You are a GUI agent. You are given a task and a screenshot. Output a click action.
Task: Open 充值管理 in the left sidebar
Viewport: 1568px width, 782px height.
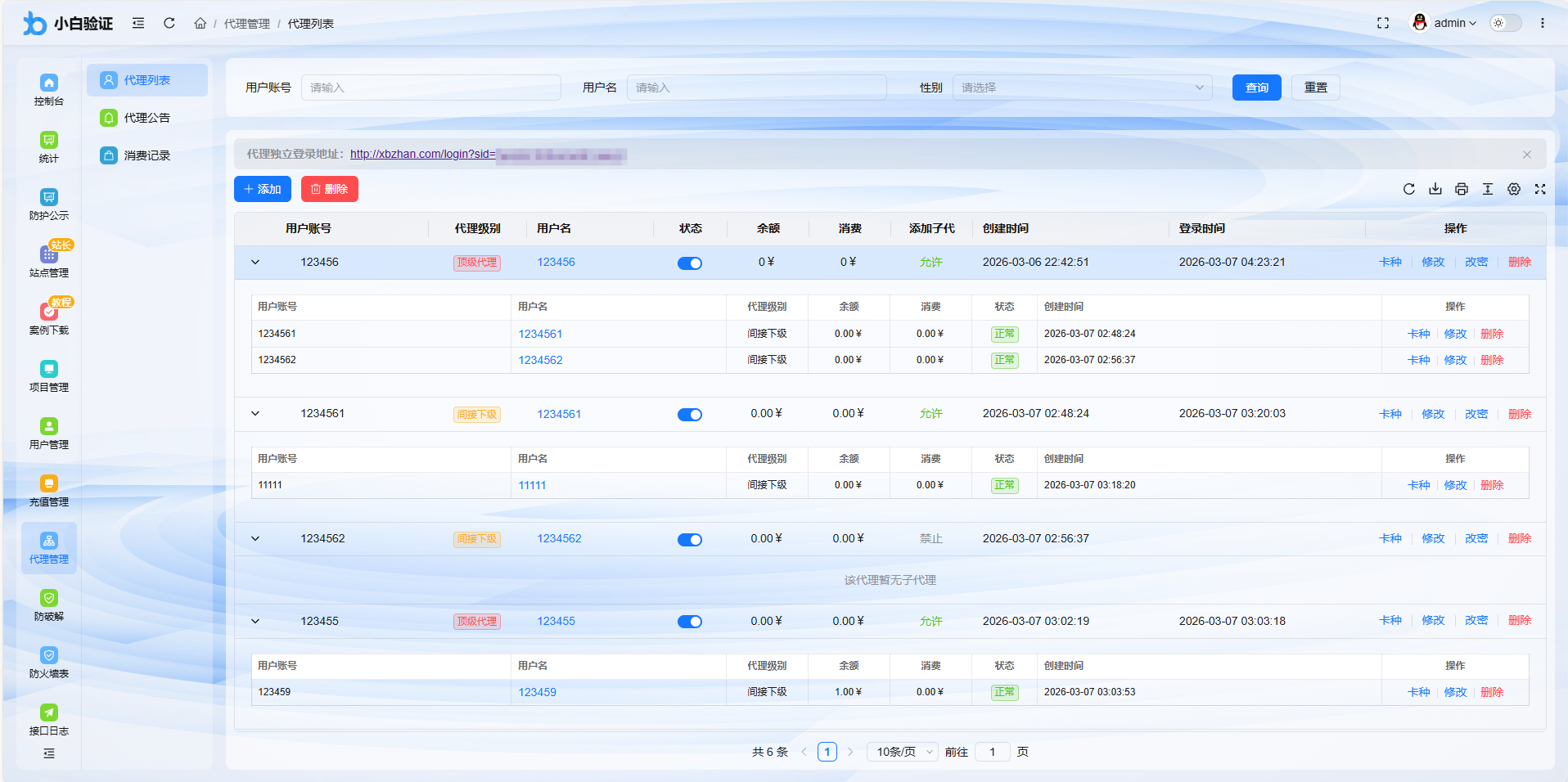pyautogui.click(x=49, y=489)
